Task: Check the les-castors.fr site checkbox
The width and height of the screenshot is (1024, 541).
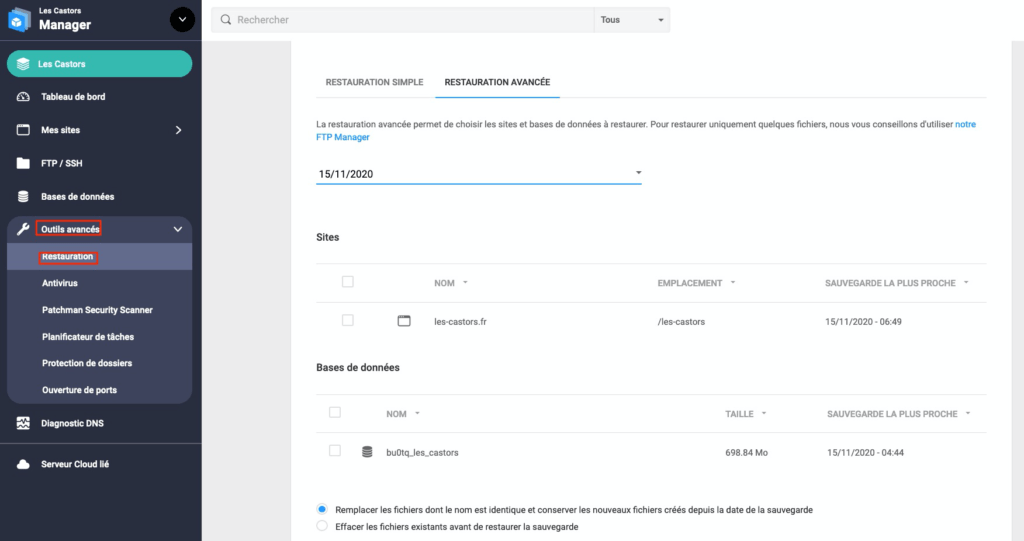Action: tap(348, 320)
